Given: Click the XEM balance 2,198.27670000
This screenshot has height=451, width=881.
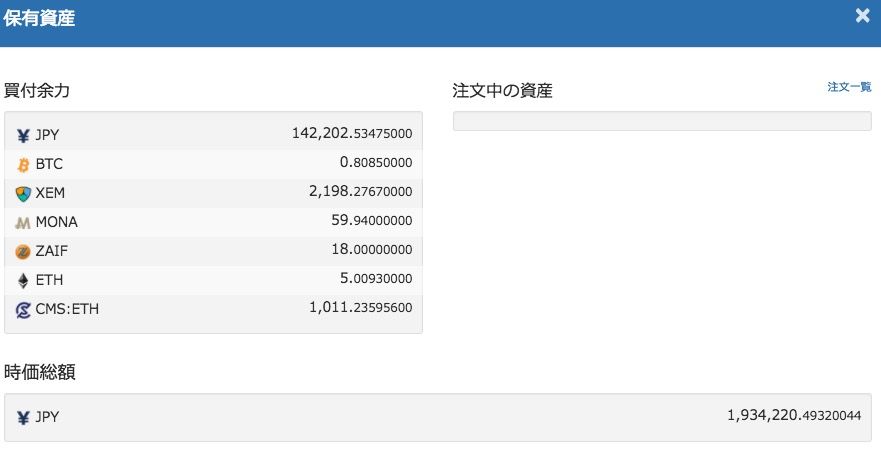Looking at the screenshot, I should click(361, 192).
